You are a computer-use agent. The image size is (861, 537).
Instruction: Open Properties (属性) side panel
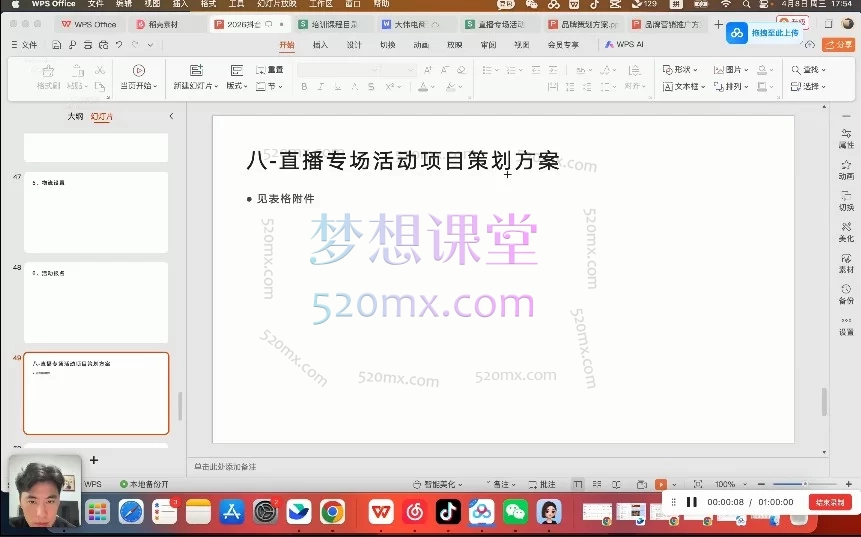846,138
